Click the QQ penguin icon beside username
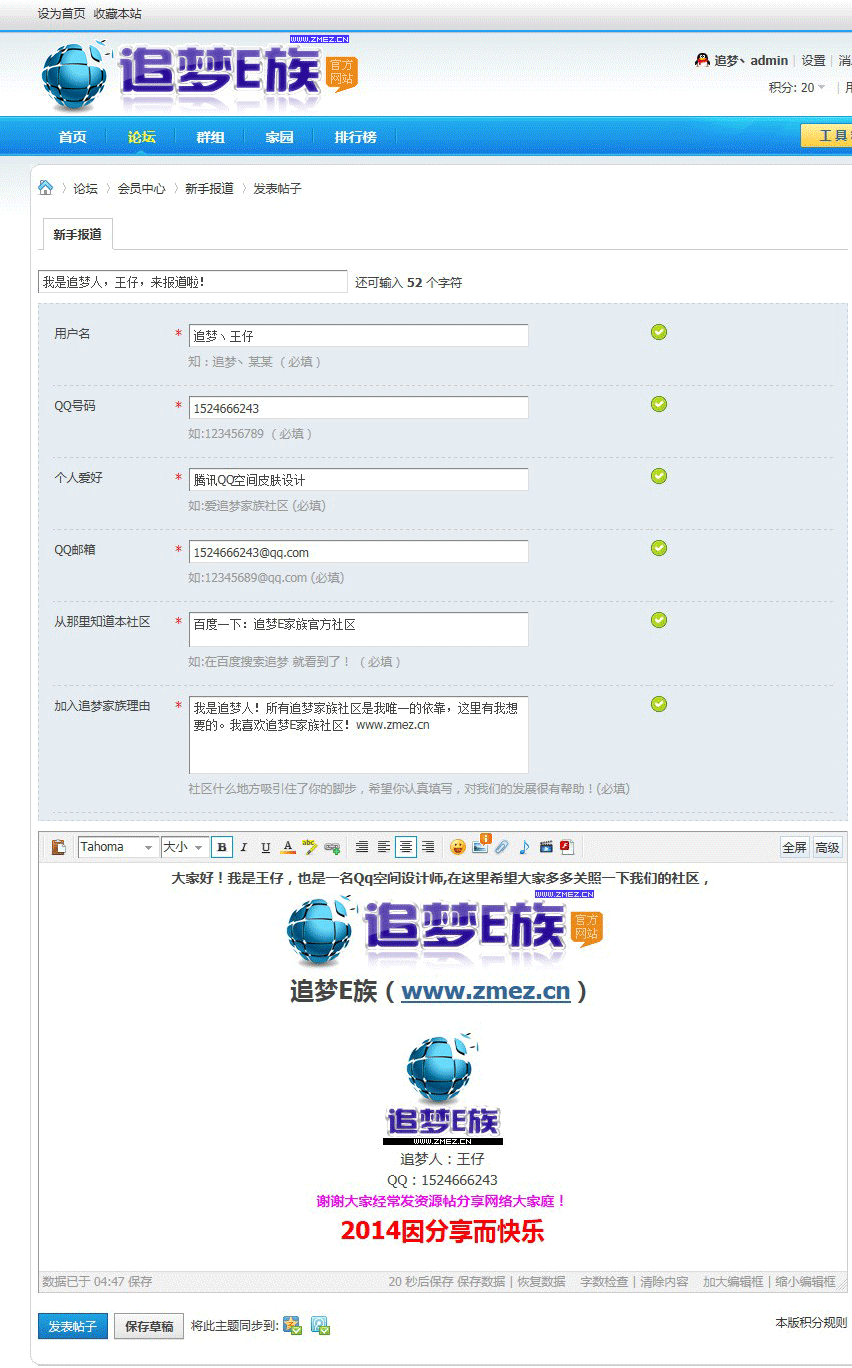The height and width of the screenshot is (1368, 852). (x=702, y=60)
